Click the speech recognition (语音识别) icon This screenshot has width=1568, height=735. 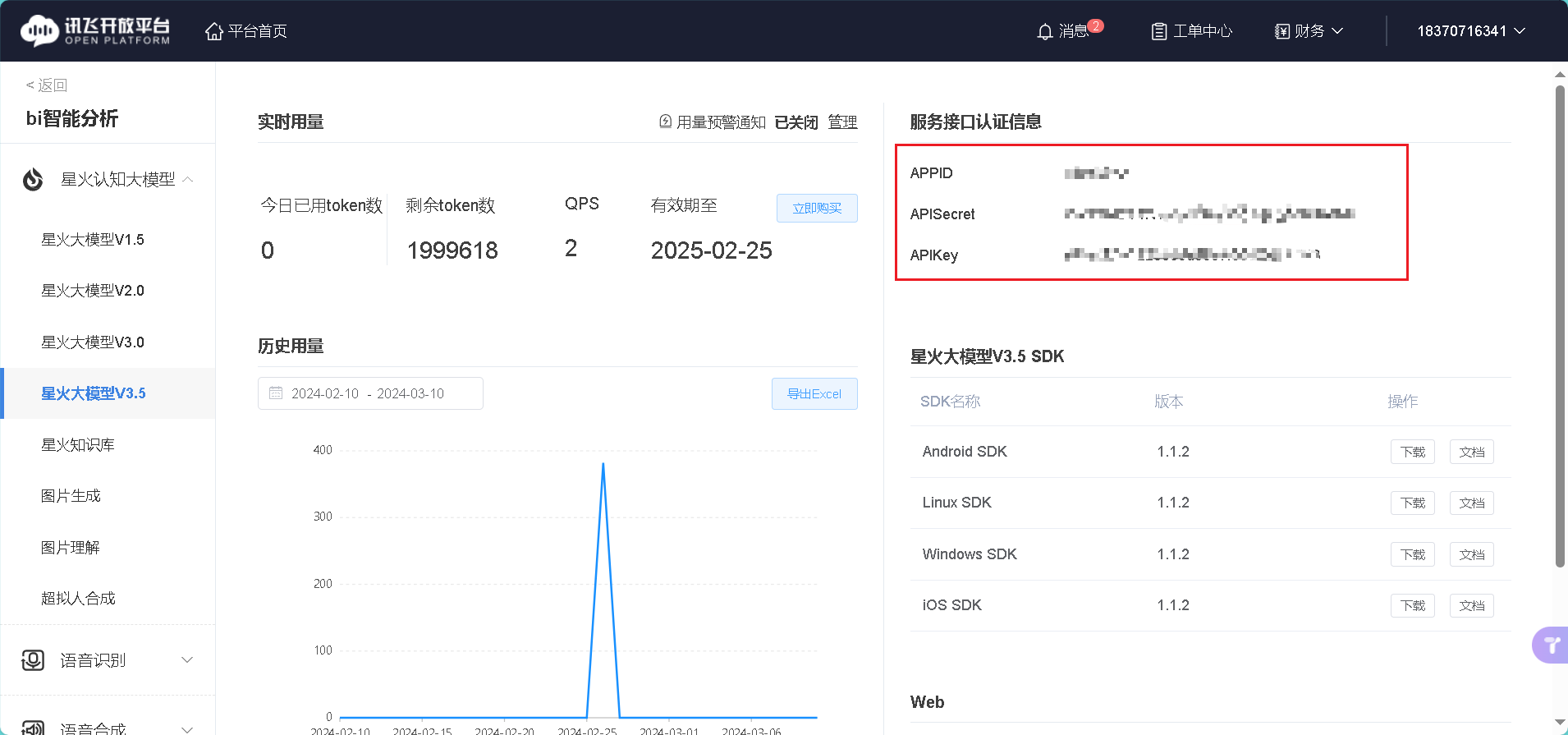point(33,660)
